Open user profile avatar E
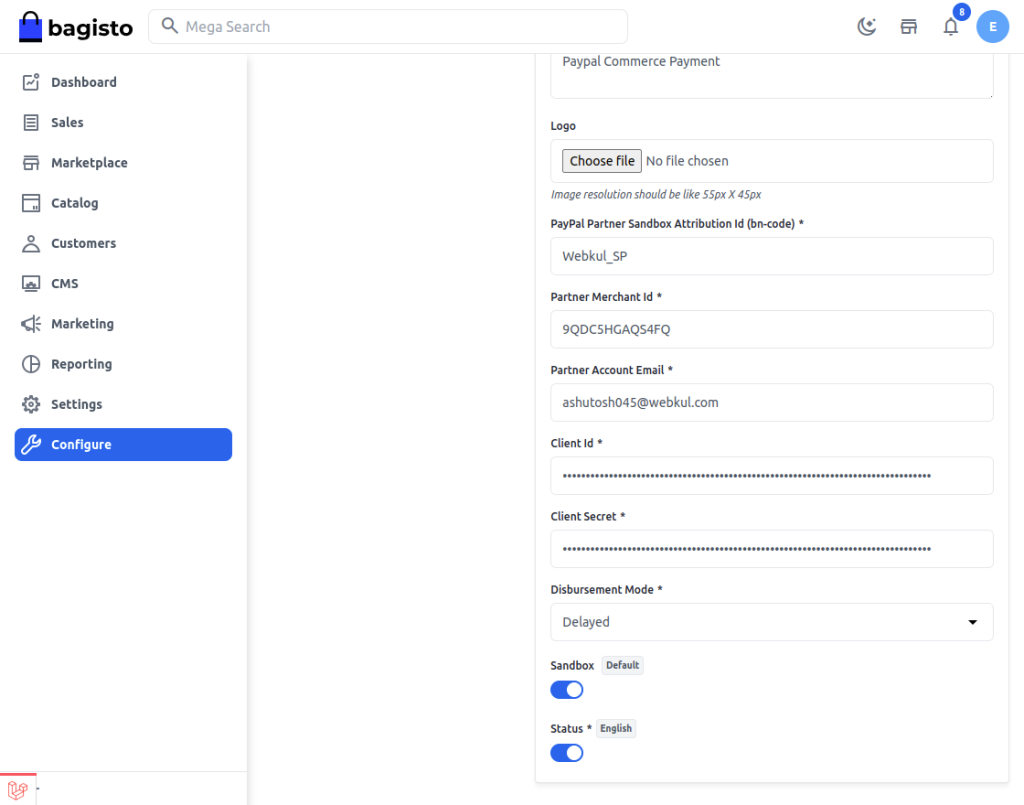Viewport: 1024px width, 805px height. pyautogui.click(x=993, y=27)
